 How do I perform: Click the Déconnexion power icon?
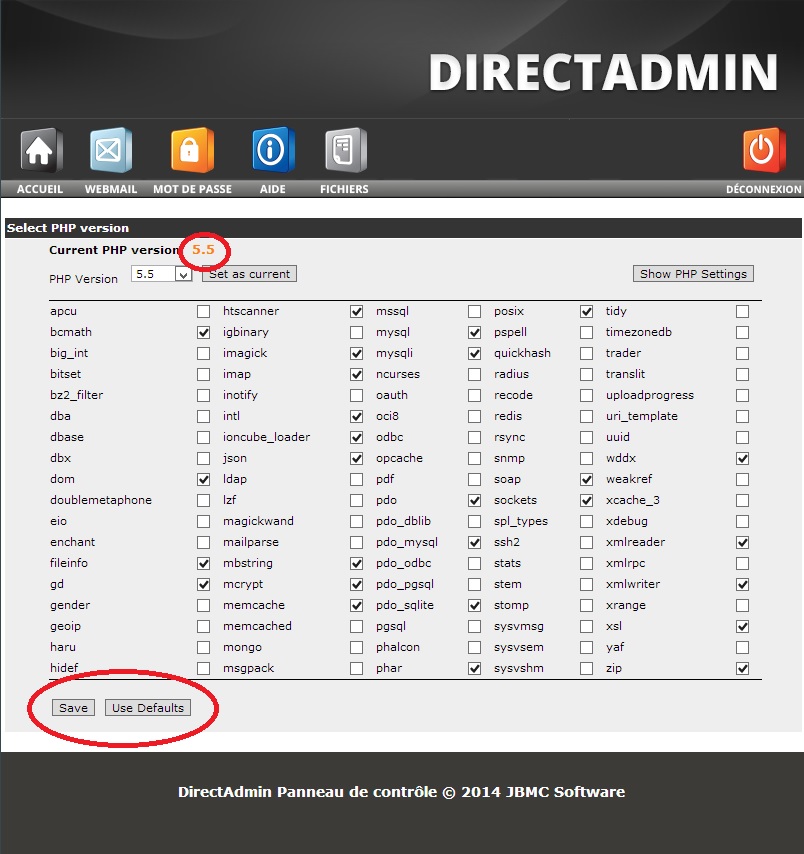coord(764,150)
